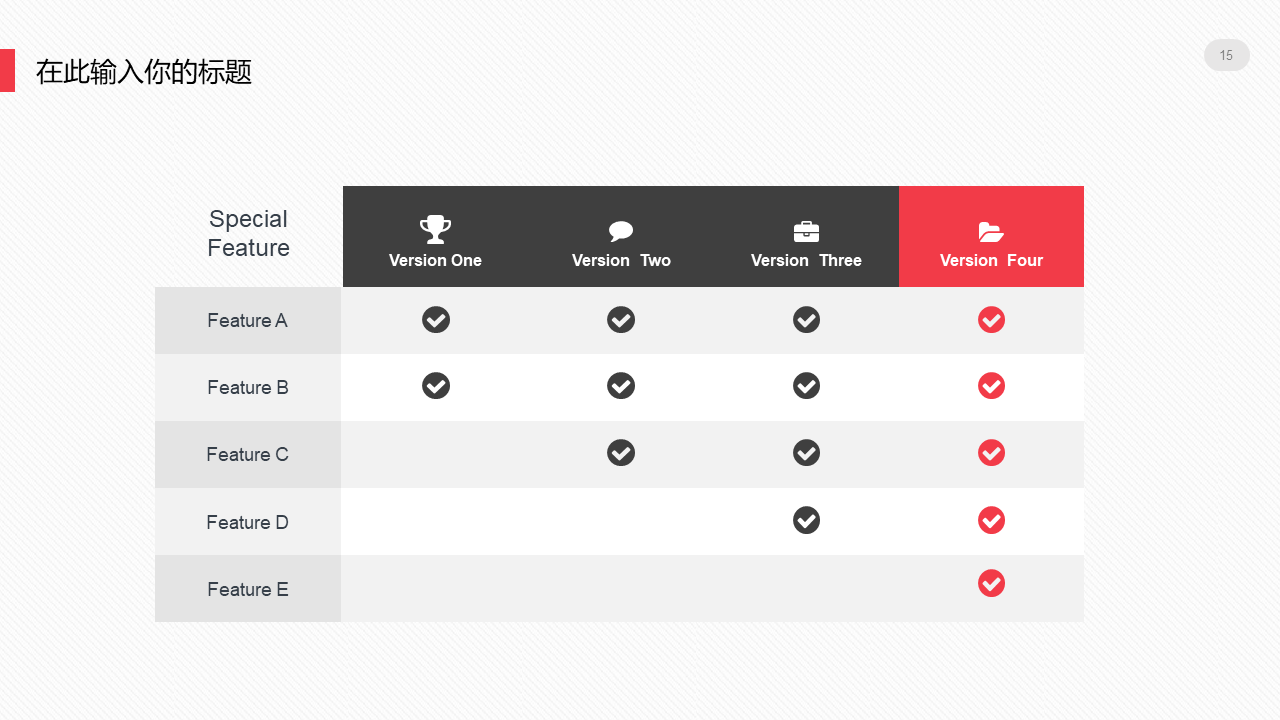1280x720 pixels.
Task: Click the Version One header label
Action: [435, 261]
